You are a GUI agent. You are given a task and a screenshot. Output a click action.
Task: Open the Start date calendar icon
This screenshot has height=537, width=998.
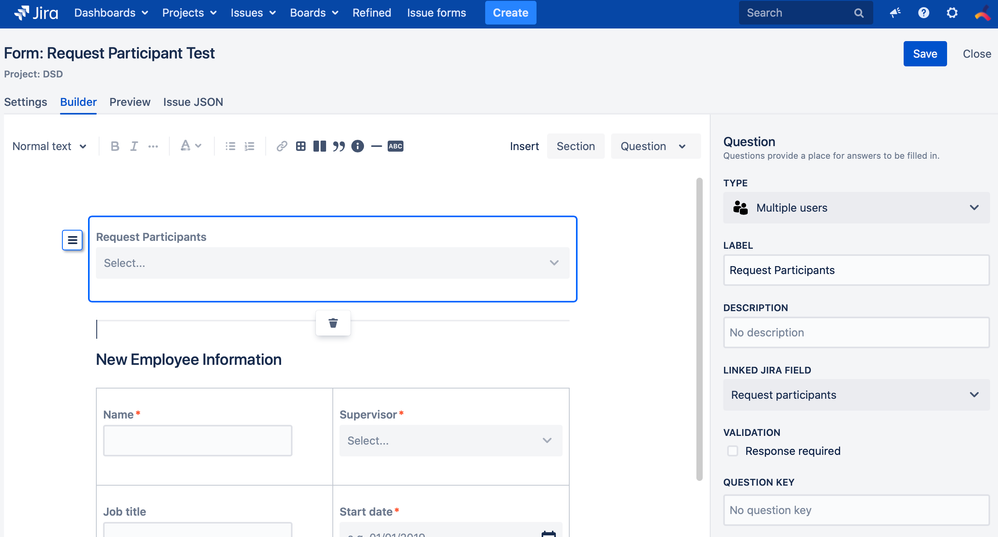coord(549,533)
